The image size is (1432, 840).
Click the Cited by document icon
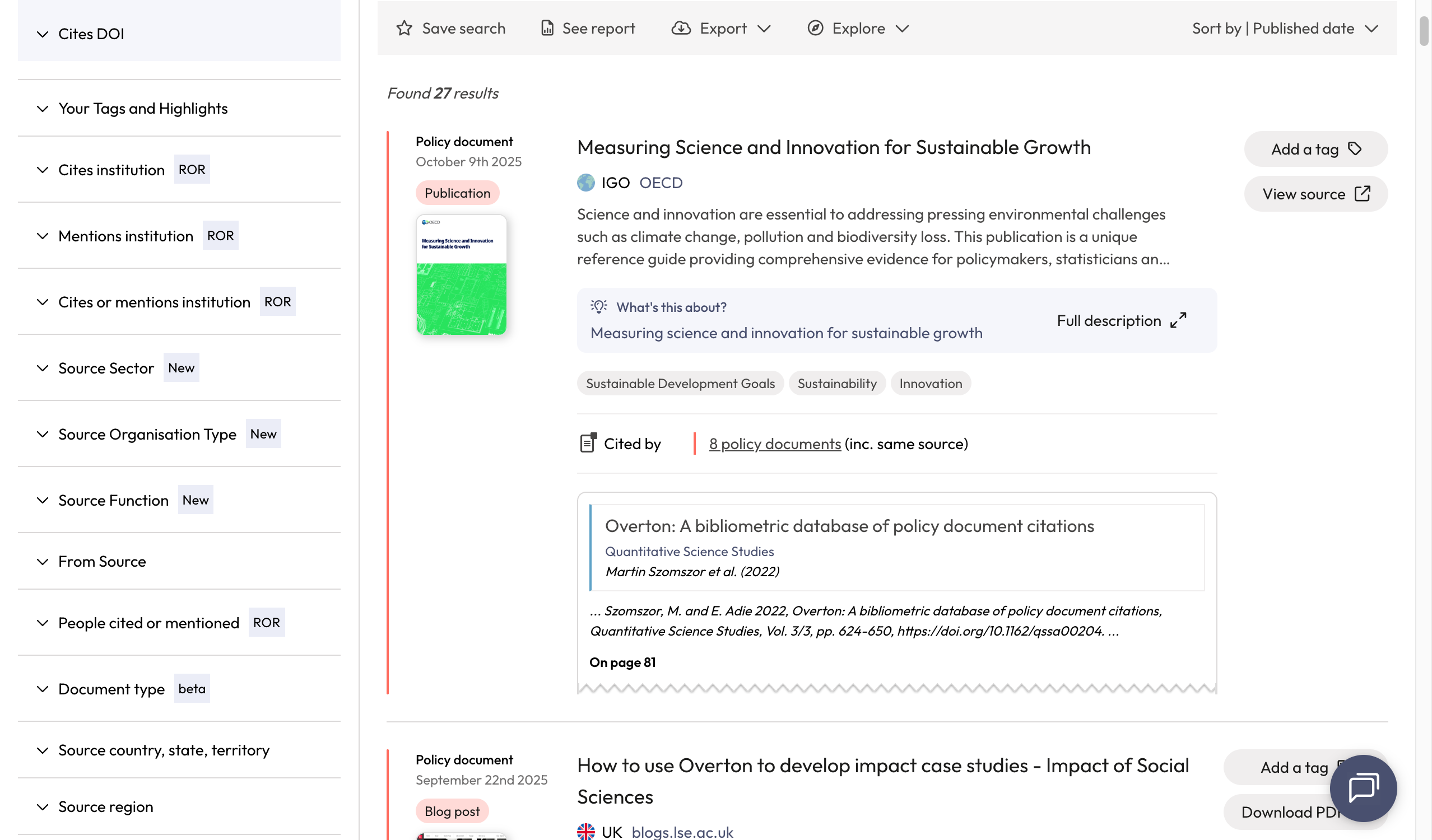coord(588,443)
